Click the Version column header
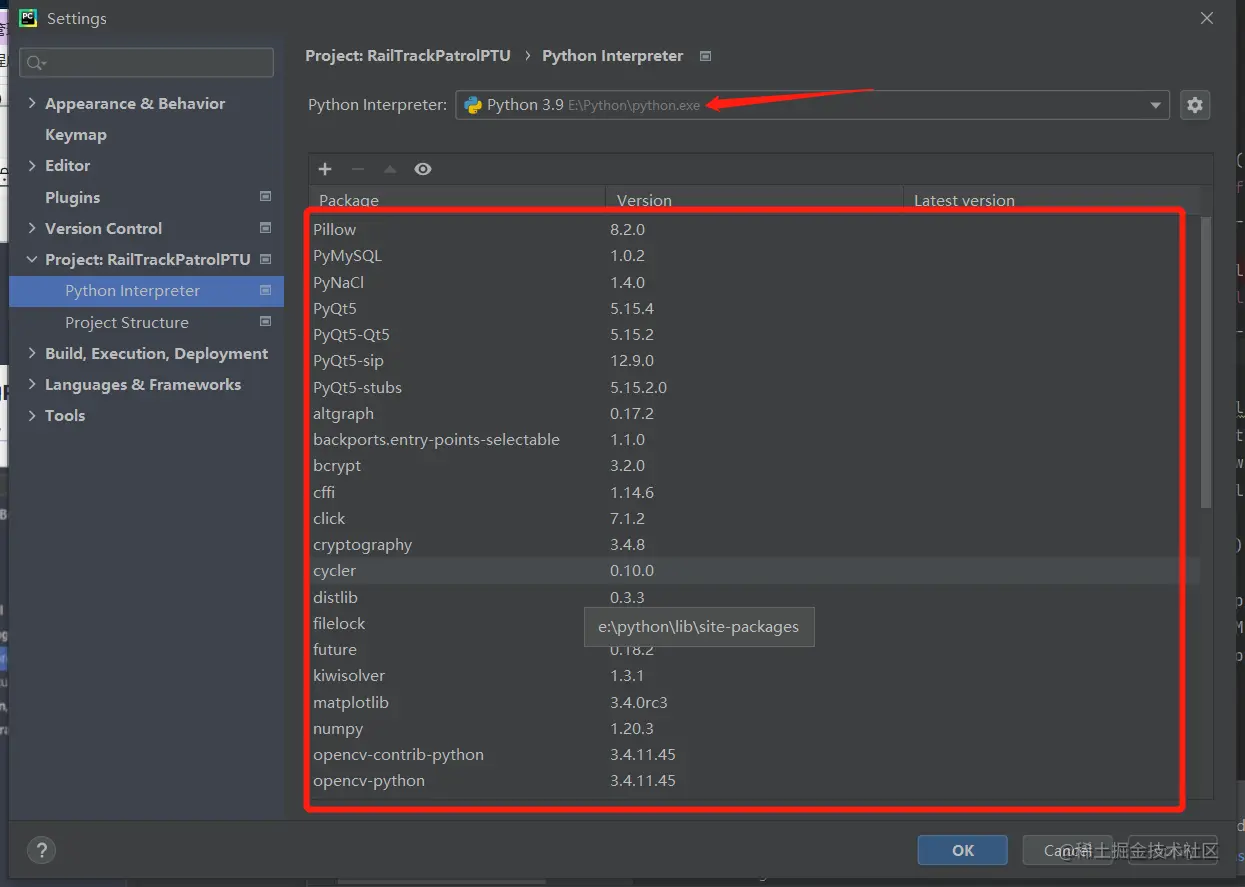 point(754,200)
